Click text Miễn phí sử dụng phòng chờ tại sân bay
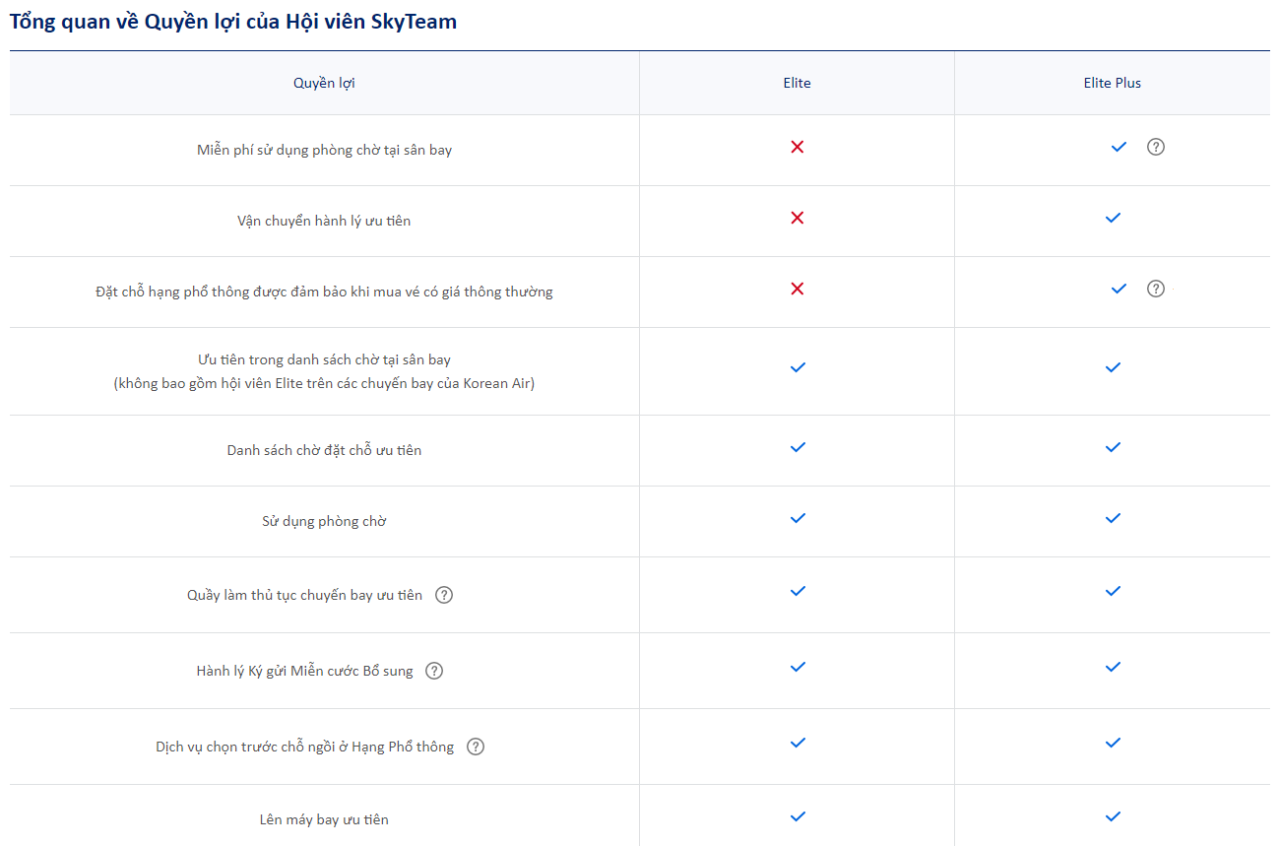This screenshot has height=846, width=1280. (324, 151)
